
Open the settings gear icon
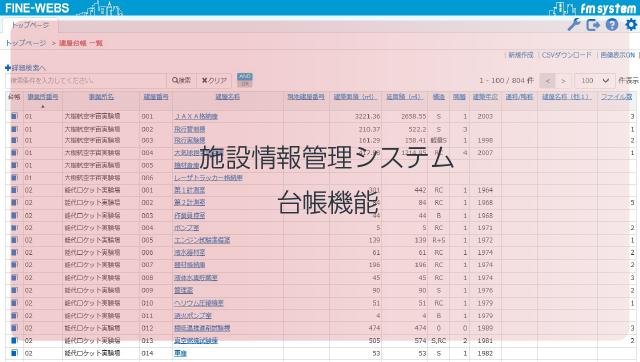[631, 24]
